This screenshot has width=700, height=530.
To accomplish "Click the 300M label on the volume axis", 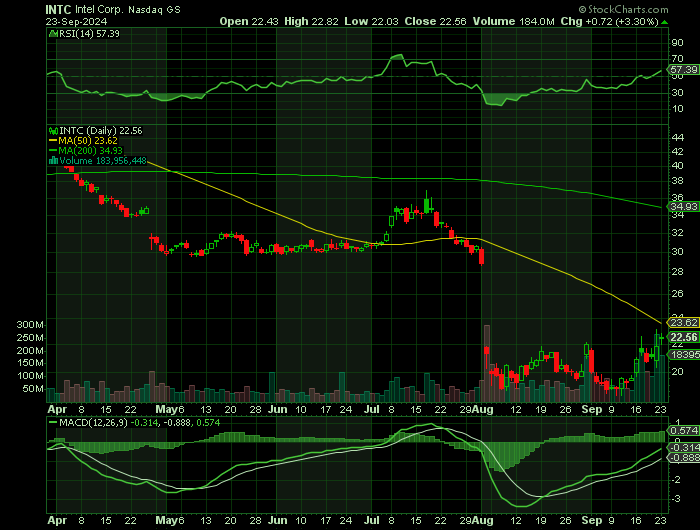I will point(30,325).
